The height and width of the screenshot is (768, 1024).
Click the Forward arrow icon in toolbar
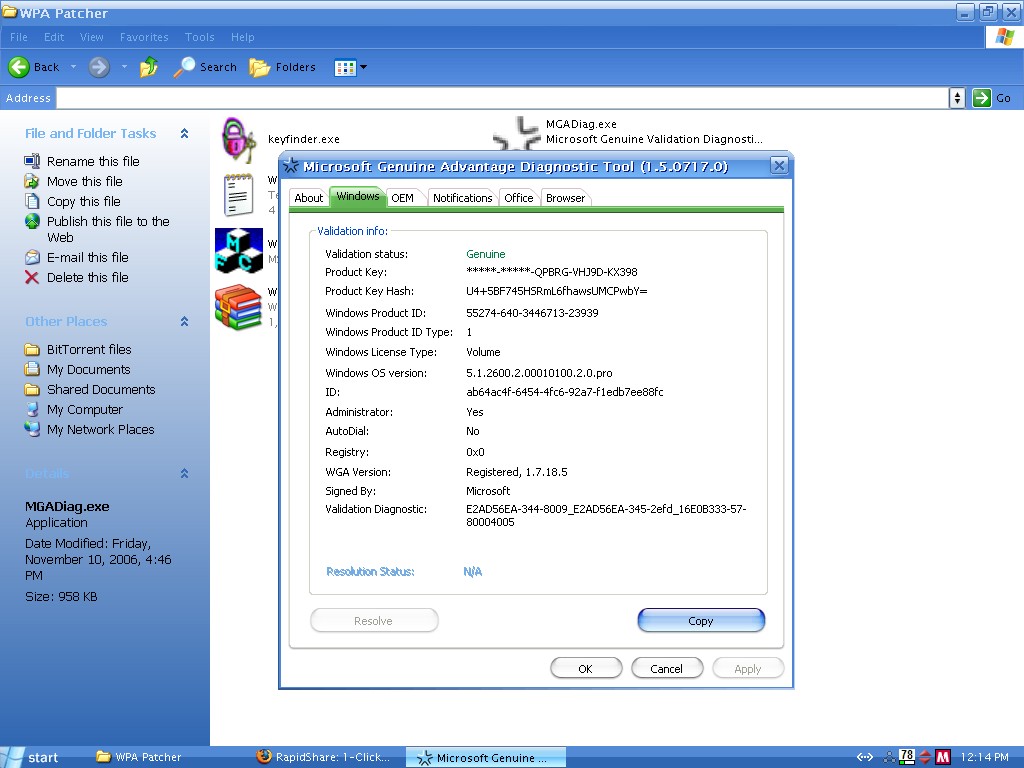click(x=99, y=67)
